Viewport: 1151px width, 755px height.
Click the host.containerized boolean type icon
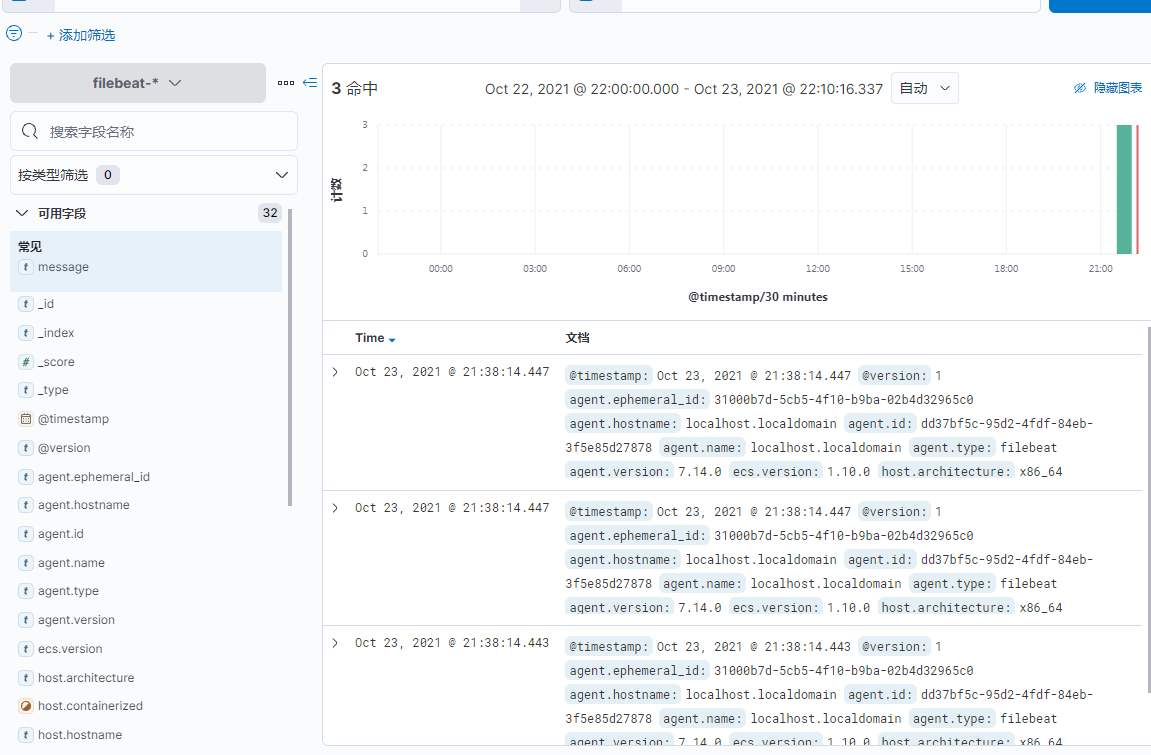(26, 706)
